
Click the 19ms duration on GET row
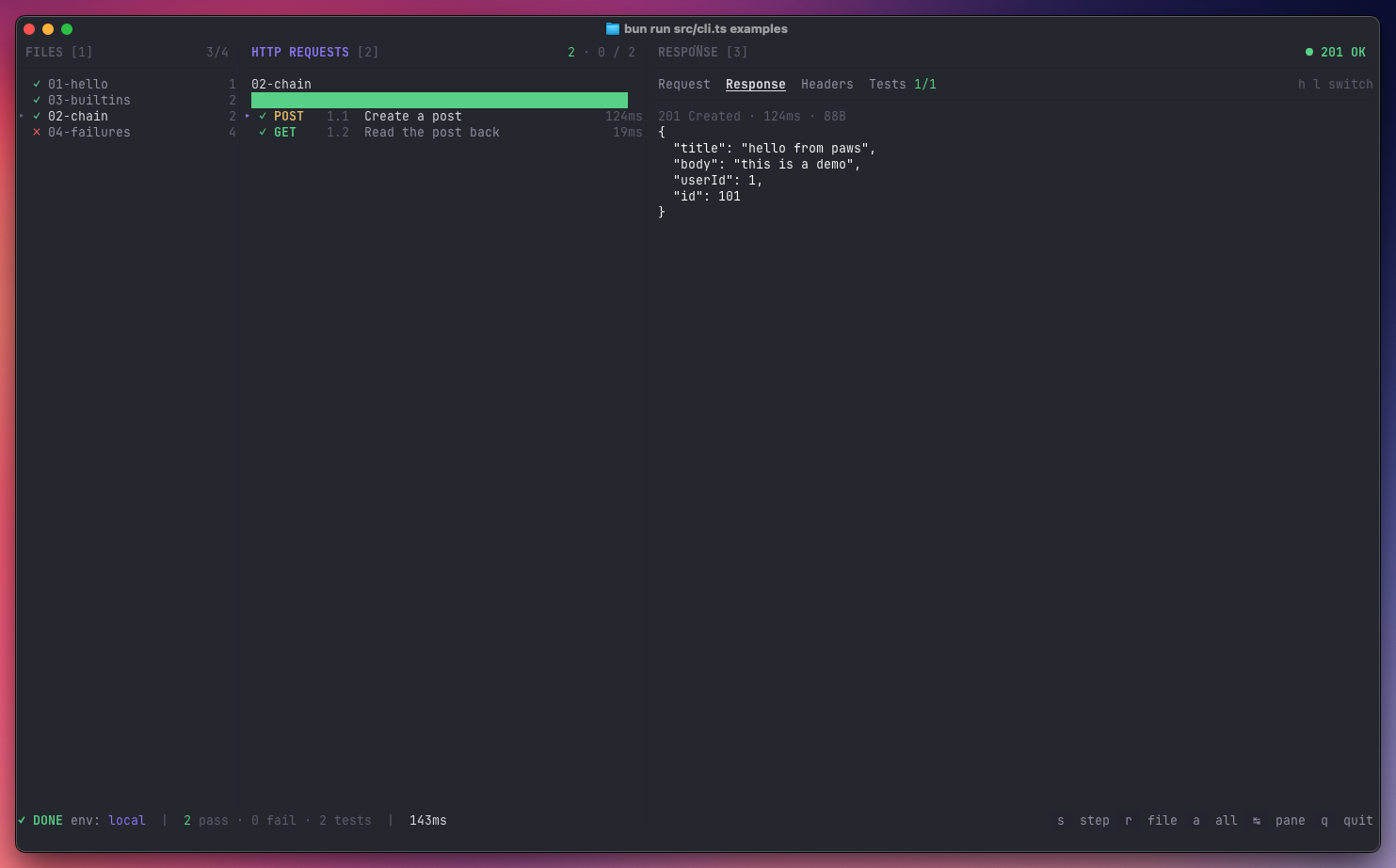tap(628, 133)
